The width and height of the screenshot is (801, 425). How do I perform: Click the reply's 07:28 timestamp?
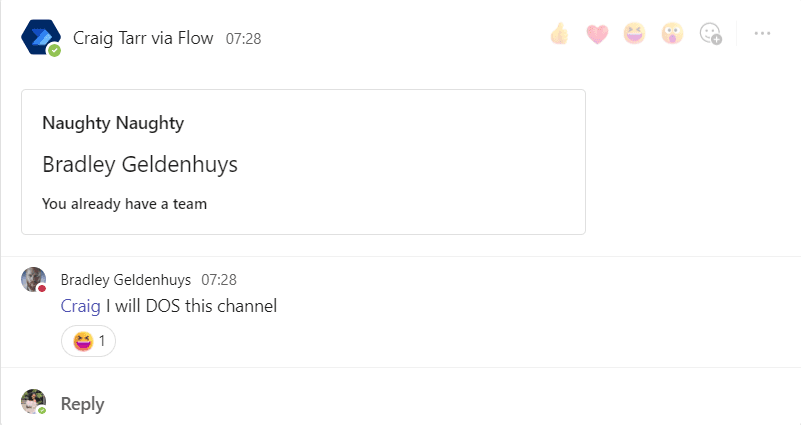tap(219, 280)
